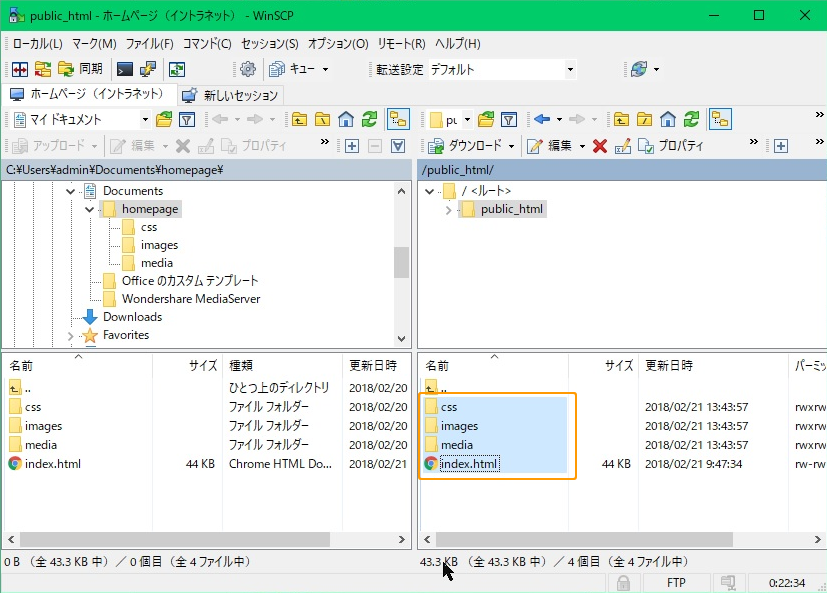
Task: Click the filter icon in local panel toolbar
Action: point(187,120)
